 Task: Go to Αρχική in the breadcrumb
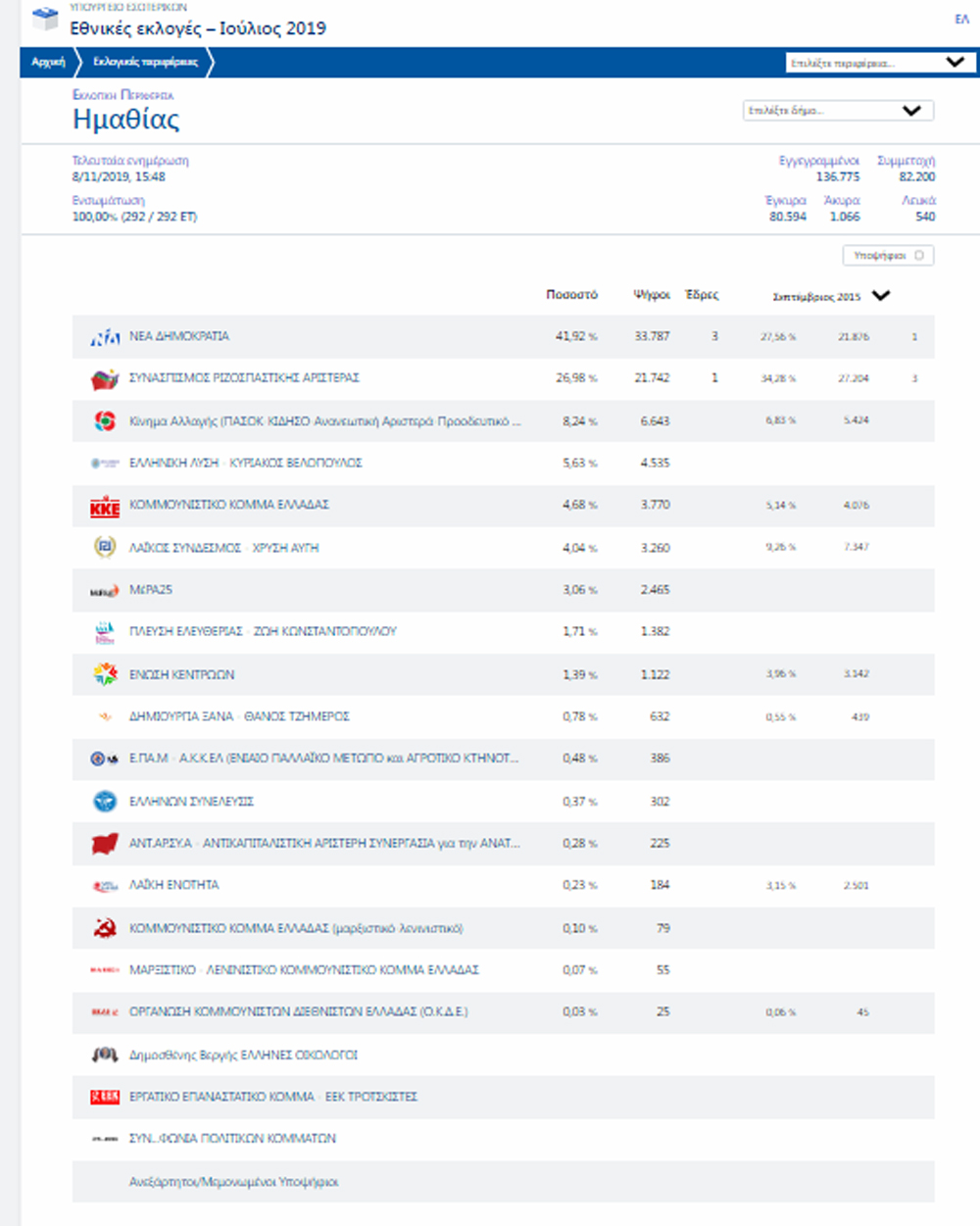48,63
